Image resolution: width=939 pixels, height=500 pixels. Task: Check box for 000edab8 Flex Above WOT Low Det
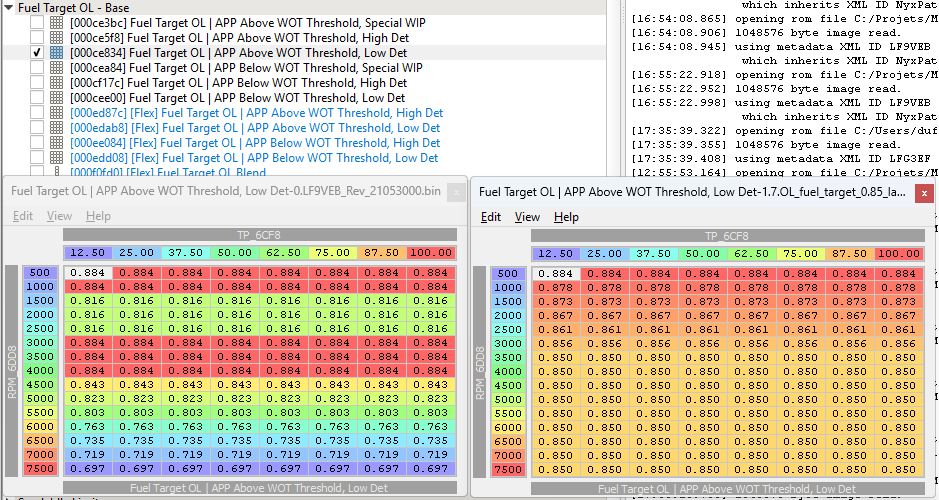point(37,128)
